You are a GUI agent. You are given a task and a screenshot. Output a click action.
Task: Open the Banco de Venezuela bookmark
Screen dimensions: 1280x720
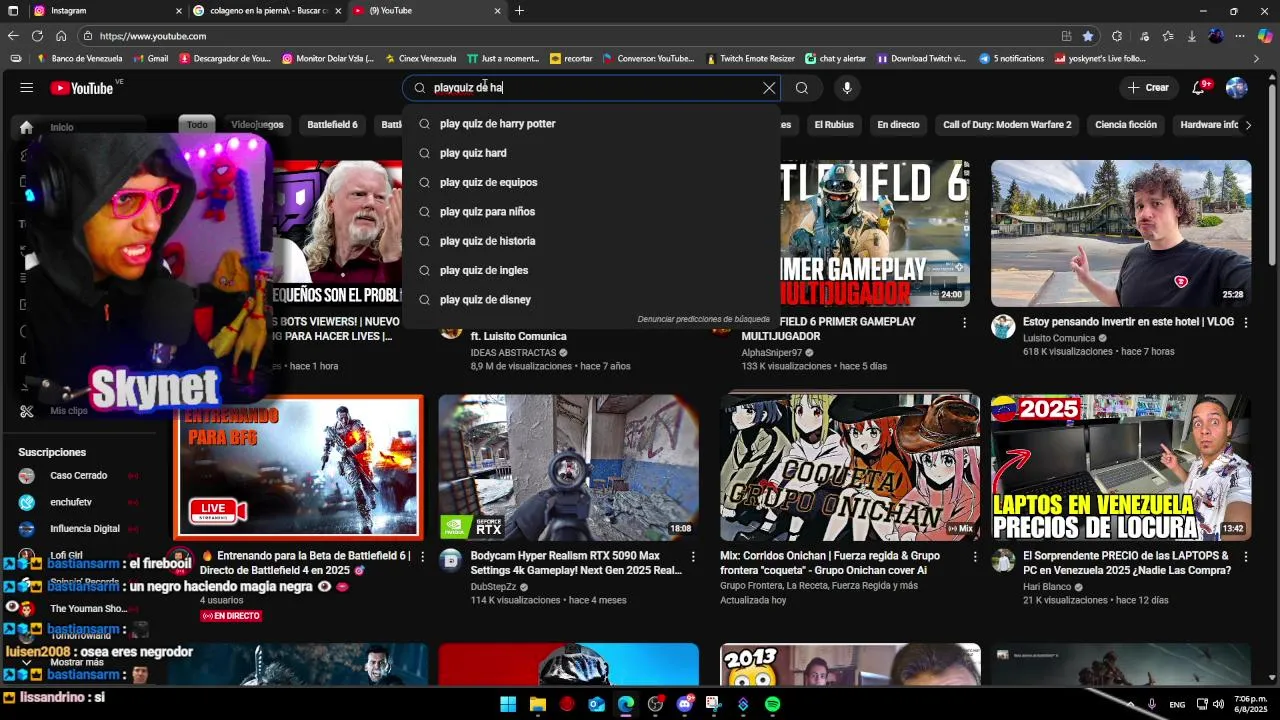point(79,59)
